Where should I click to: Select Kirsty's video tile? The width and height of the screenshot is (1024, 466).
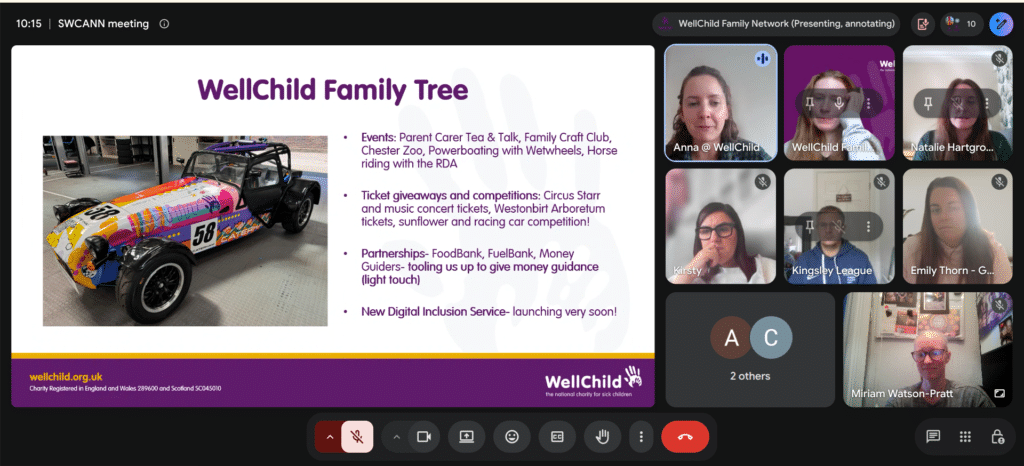721,226
